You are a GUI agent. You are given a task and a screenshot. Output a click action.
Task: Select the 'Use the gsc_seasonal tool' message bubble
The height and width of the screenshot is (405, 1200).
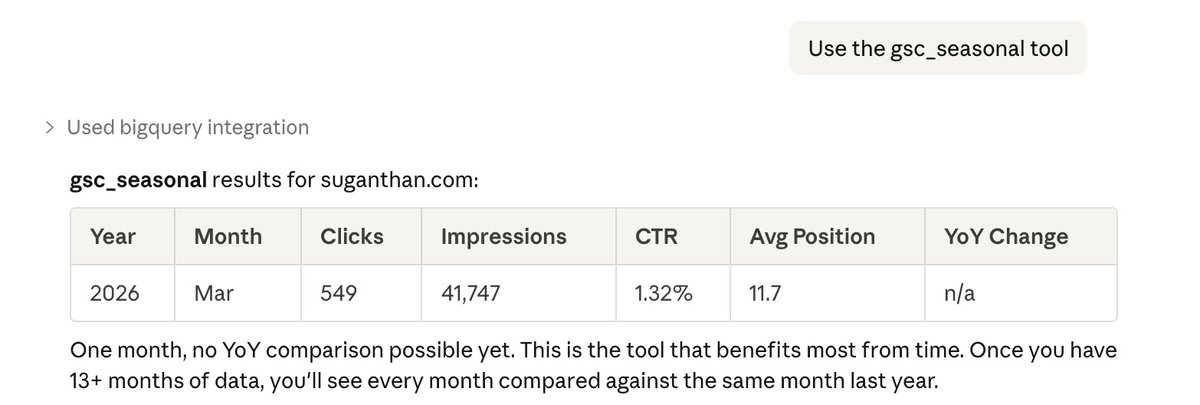pos(937,49)
